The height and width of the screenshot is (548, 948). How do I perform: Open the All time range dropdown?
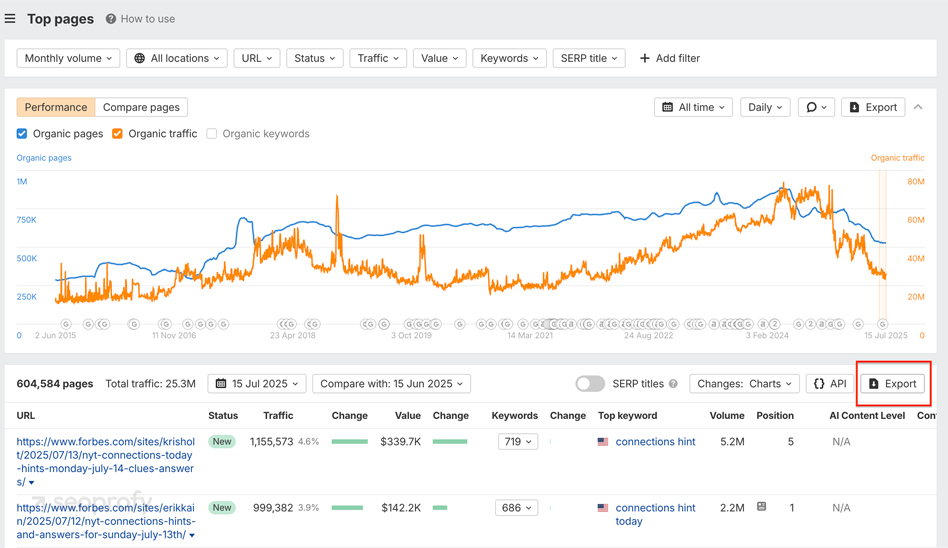[693, 107]
